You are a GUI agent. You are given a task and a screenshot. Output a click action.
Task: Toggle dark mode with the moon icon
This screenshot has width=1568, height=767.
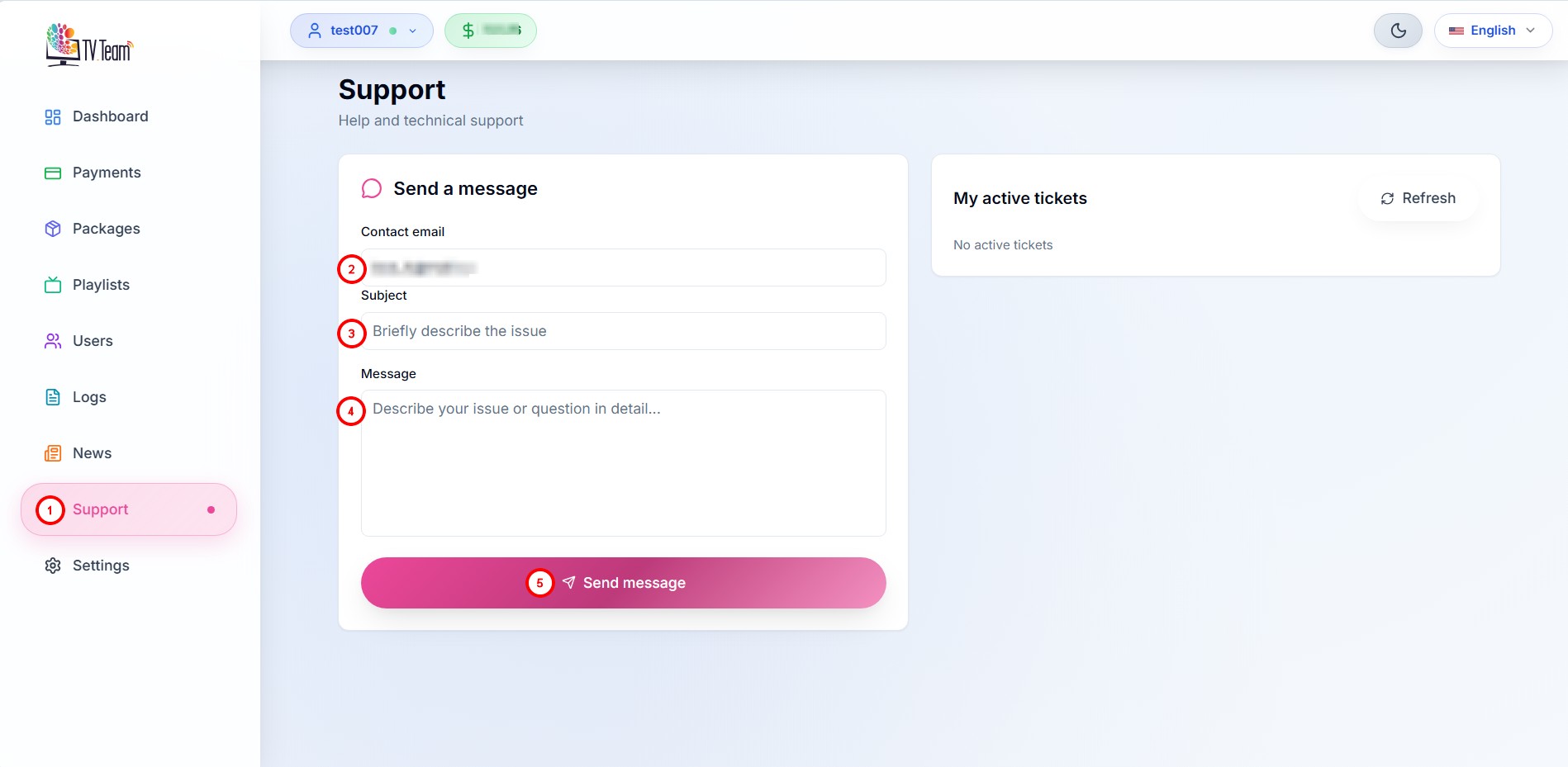tap(1398, 30)
